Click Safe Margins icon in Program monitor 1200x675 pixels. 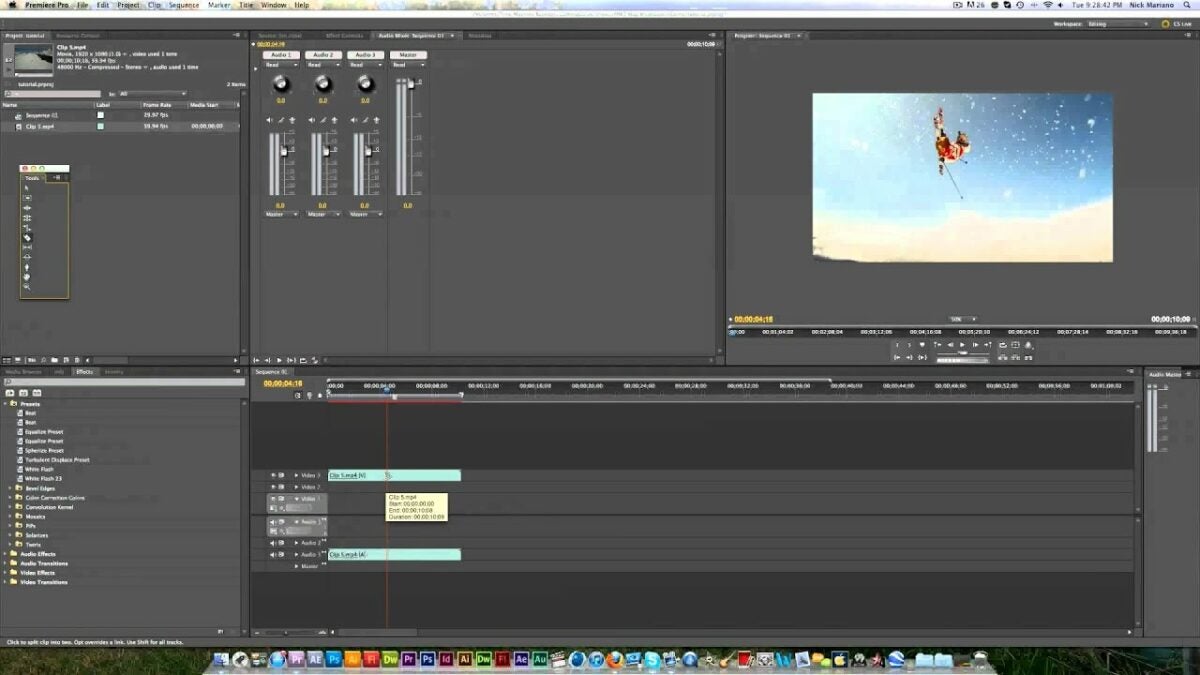[1015, 345]
